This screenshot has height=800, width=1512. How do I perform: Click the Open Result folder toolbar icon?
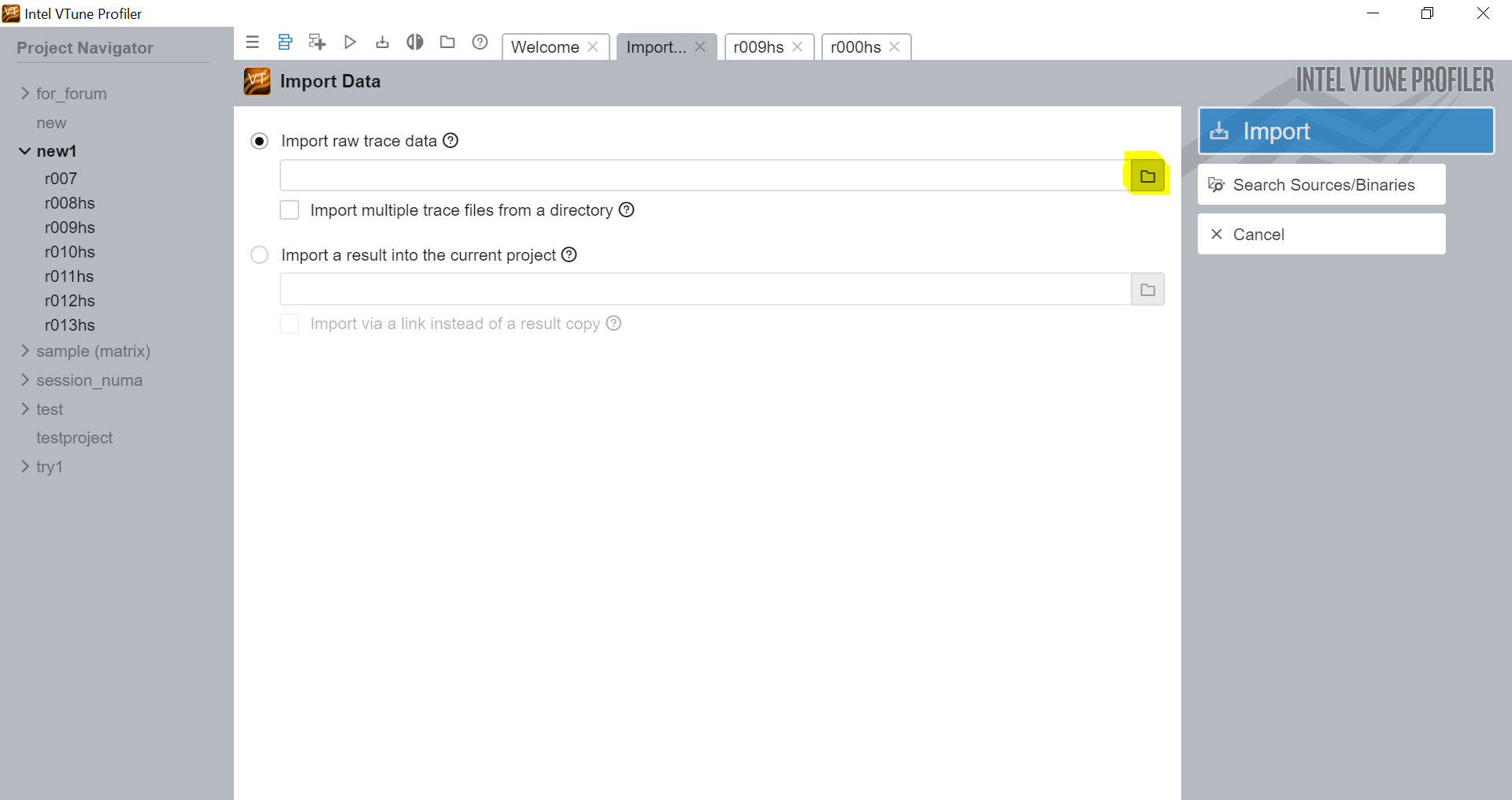pyautogui.click(x=447, y=43)
